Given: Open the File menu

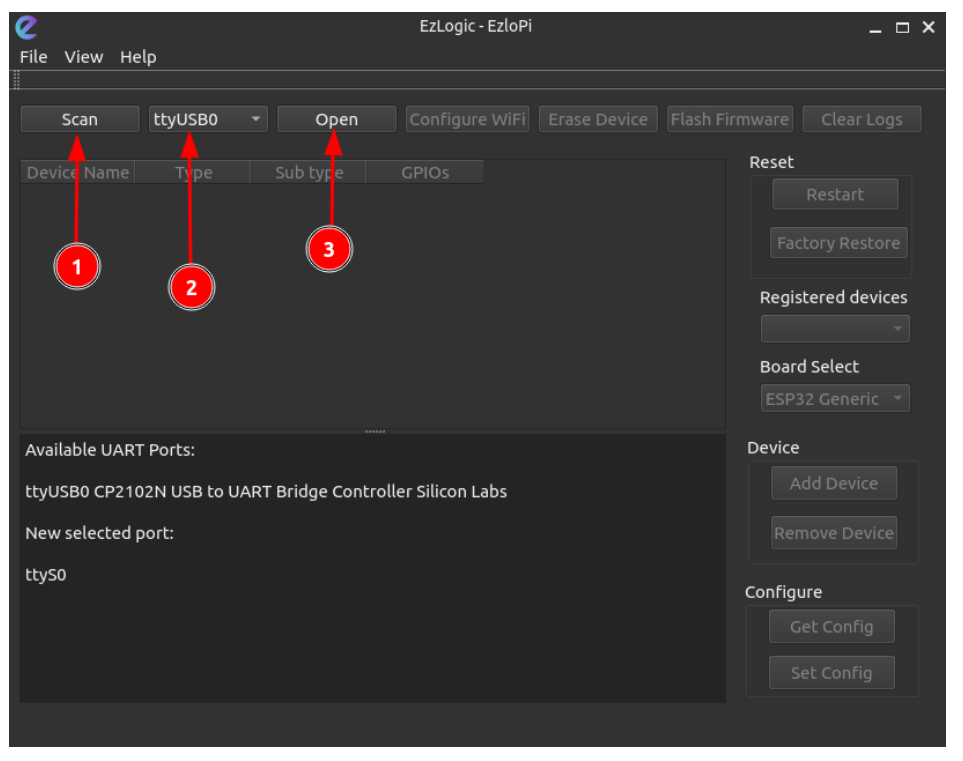Looking at the screenshot, I should tap(33, 57).
